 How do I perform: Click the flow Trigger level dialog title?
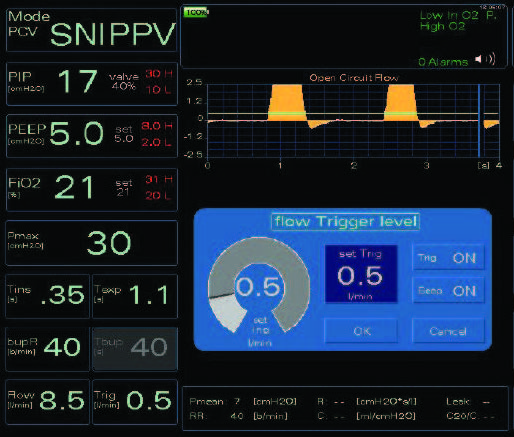coord(346,221)
